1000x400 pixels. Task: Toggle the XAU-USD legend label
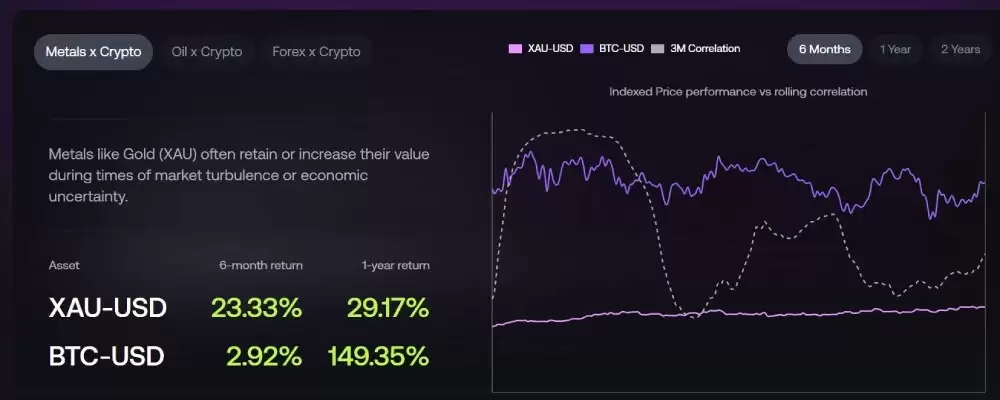click(550, 48)
